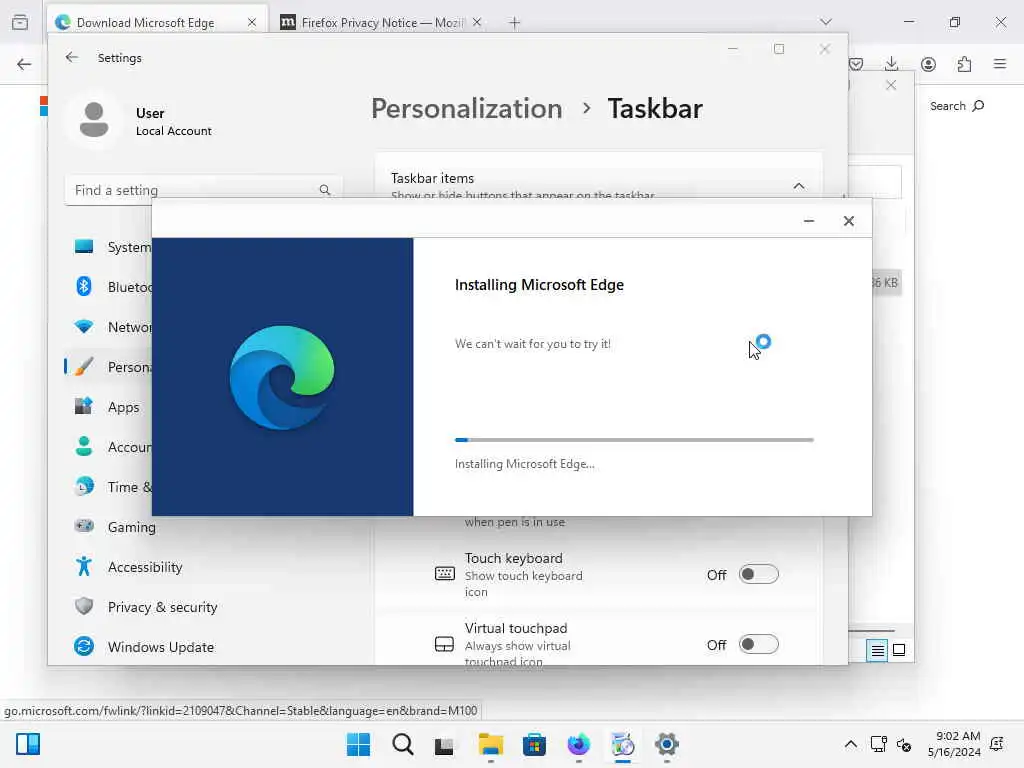This screenshot has width=1024, height=768.
Task: Open network status tray icon
Action: point(878,744)
